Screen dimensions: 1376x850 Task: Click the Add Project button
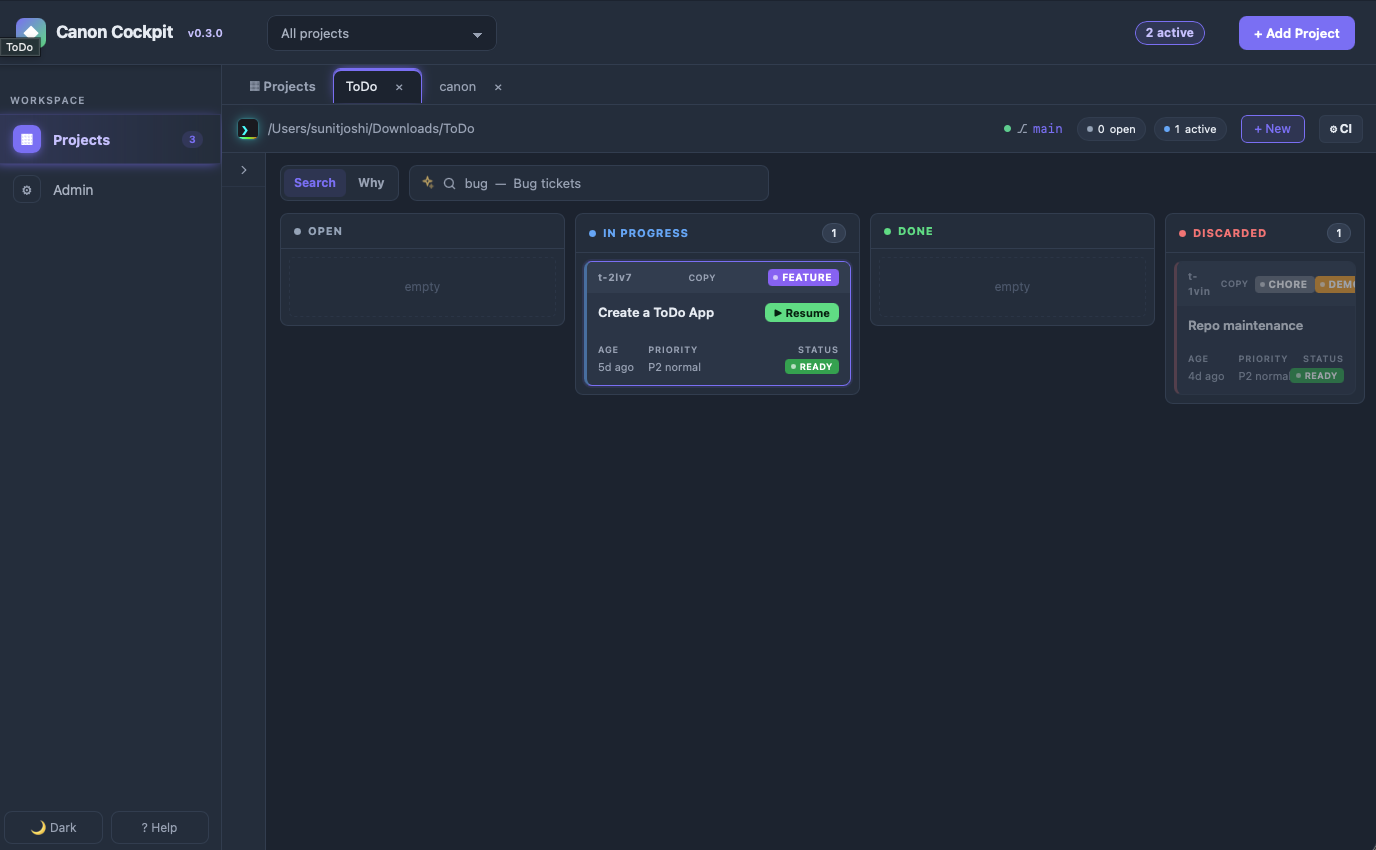pyautogui.click(x=1297, y=33)
